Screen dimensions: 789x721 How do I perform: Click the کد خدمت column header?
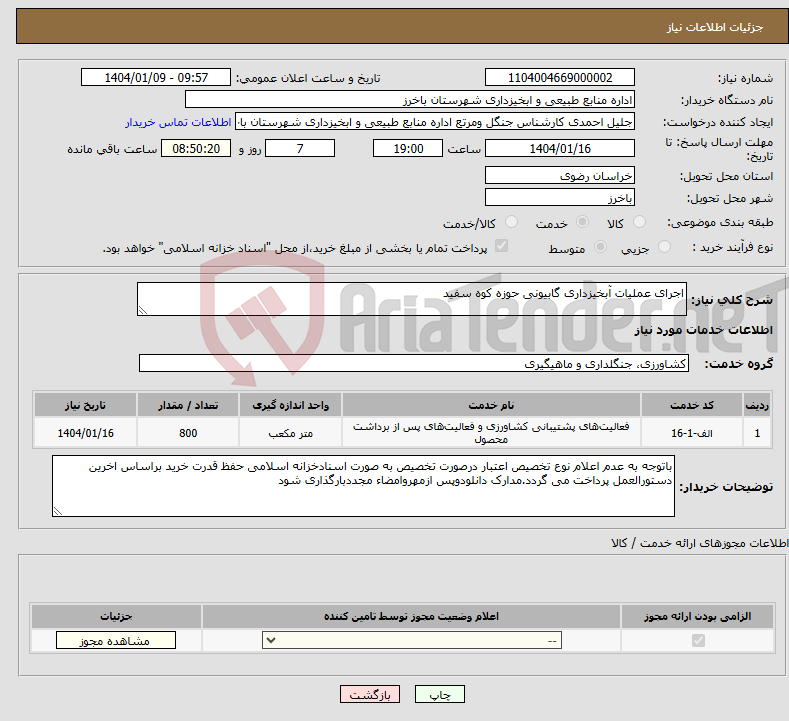(x=692, y=405)
